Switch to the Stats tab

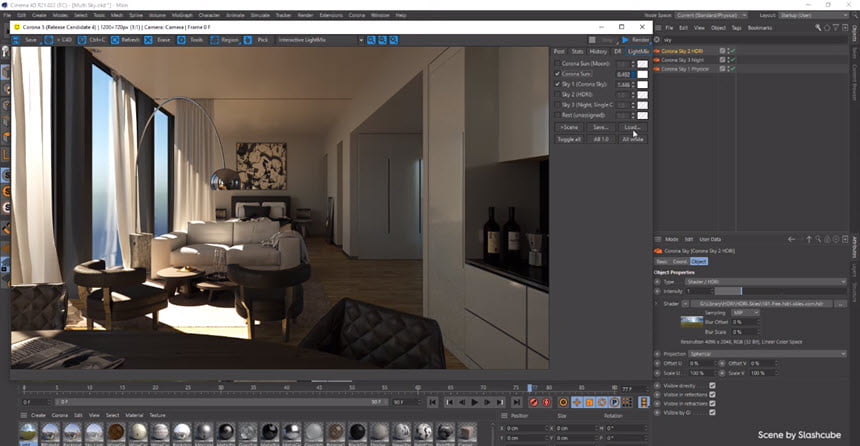pos(578,52)
